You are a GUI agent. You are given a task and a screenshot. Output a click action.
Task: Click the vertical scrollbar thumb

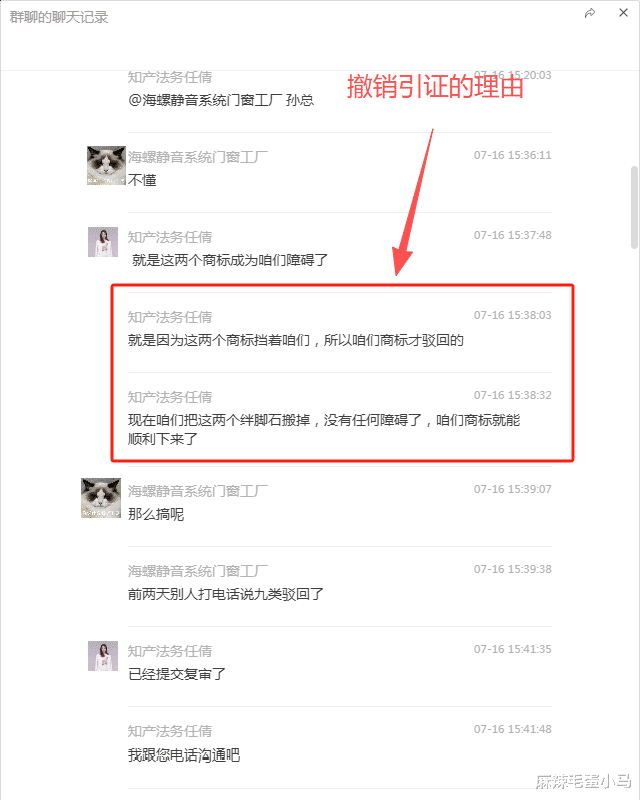[634, 207]
